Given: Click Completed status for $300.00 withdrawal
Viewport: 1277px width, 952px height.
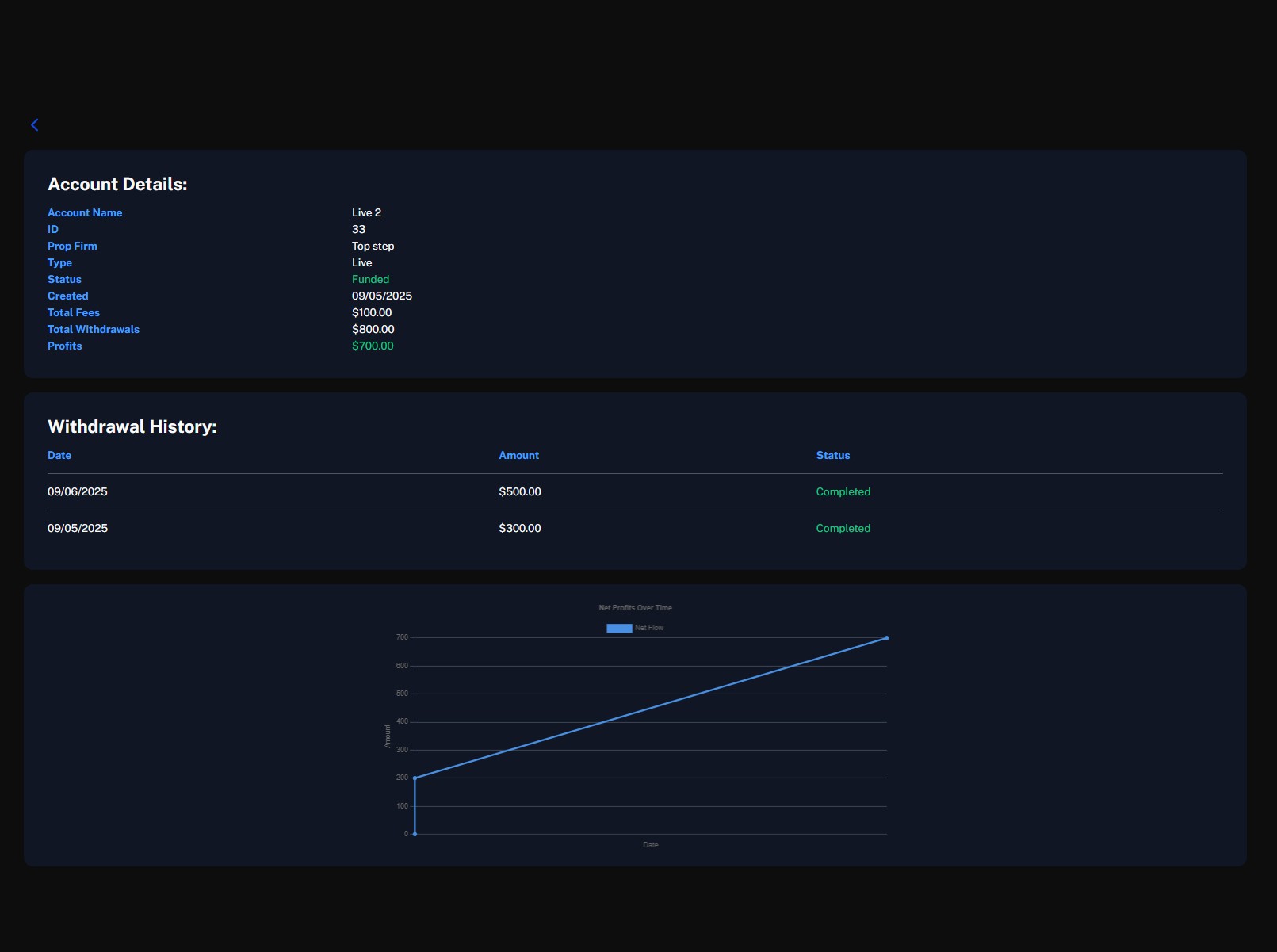Looking at the screenshot, I should point(843,529).
